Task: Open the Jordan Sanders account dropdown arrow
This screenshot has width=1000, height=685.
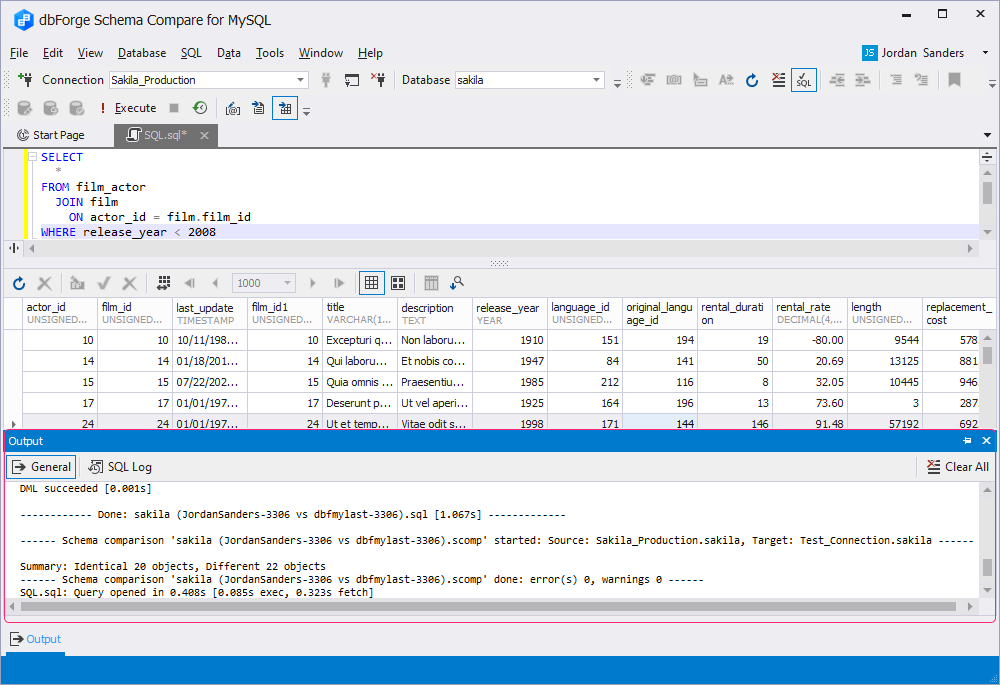Action: [985, 53]
